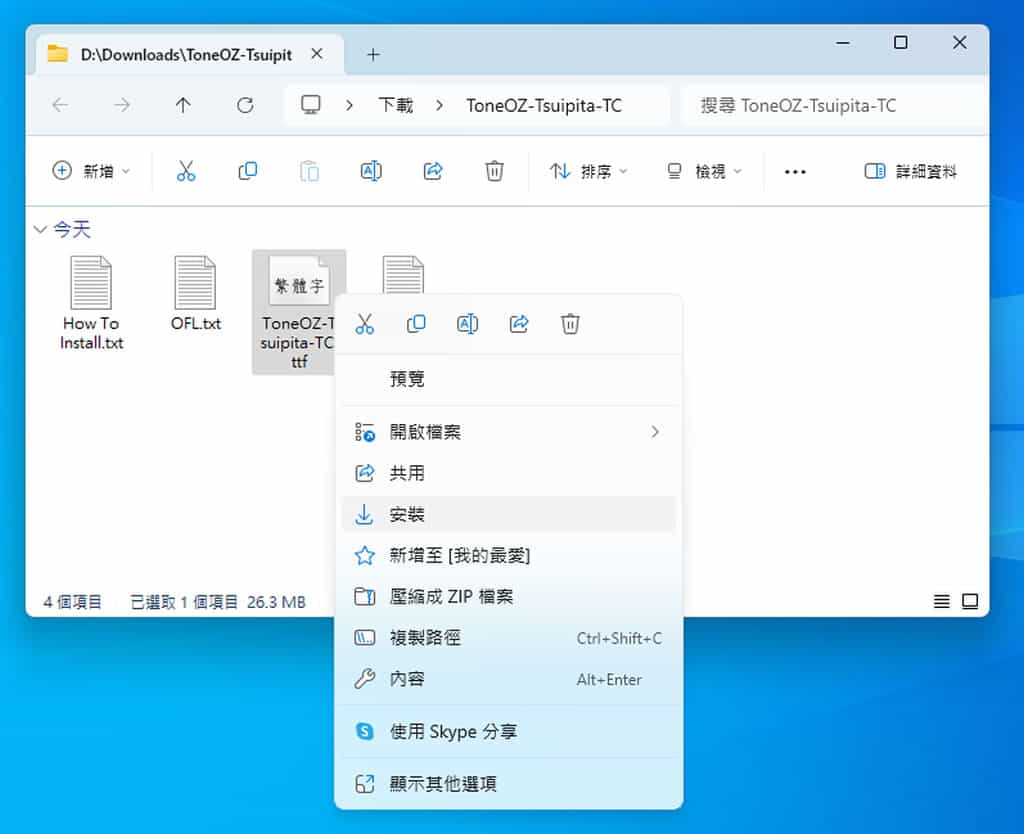The height and width of the screenshot is (834, 1024).
Task: Click the Paste icon in Explorer toolbar
Action: (309, 171)
